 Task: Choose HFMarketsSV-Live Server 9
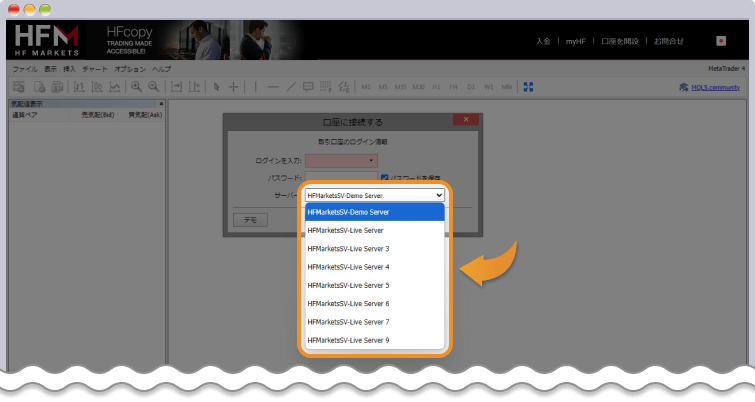coord(375,340)
